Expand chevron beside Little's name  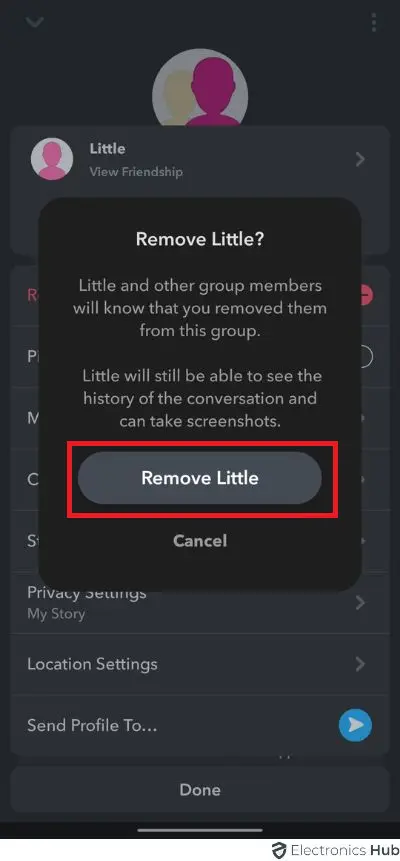click(360, 160)
